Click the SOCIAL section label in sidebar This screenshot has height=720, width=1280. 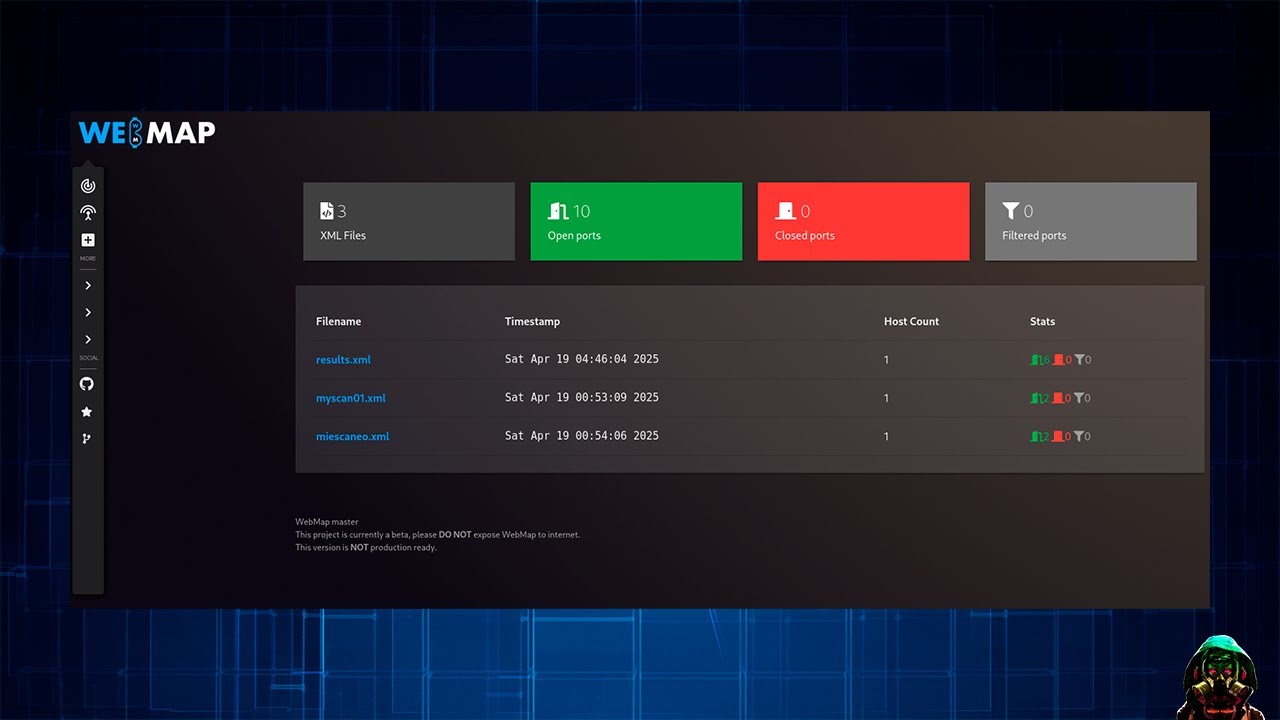pyautogui.click(x=88, y=358)
